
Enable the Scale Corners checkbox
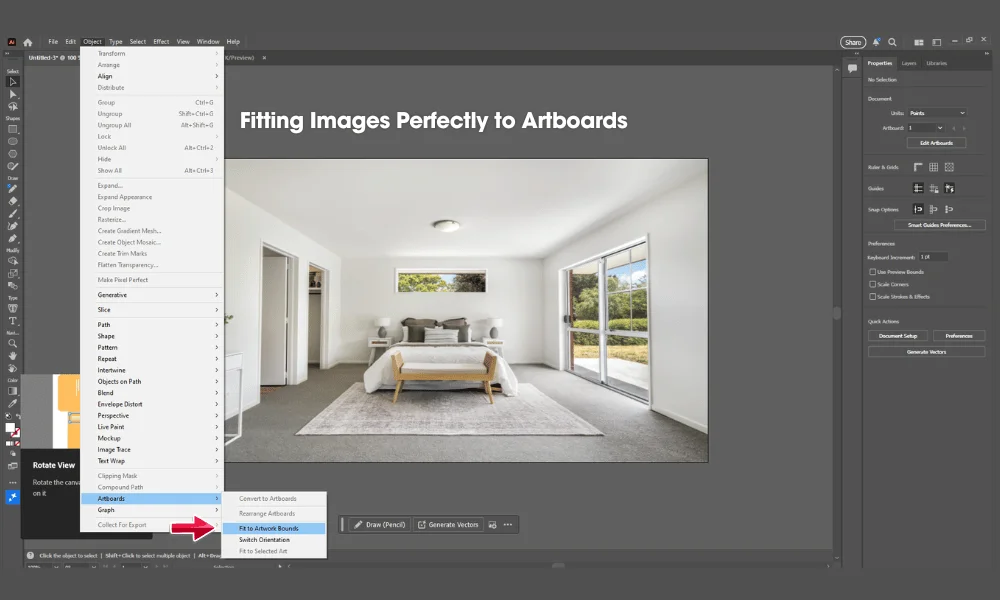(873, 285)
